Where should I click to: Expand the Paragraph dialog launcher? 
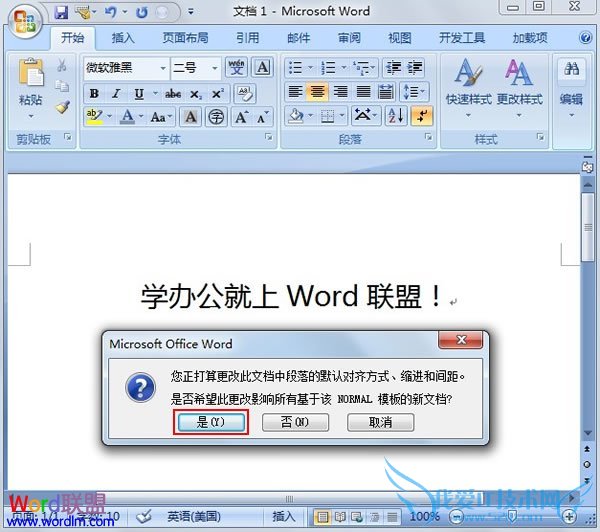click(427, 137)
